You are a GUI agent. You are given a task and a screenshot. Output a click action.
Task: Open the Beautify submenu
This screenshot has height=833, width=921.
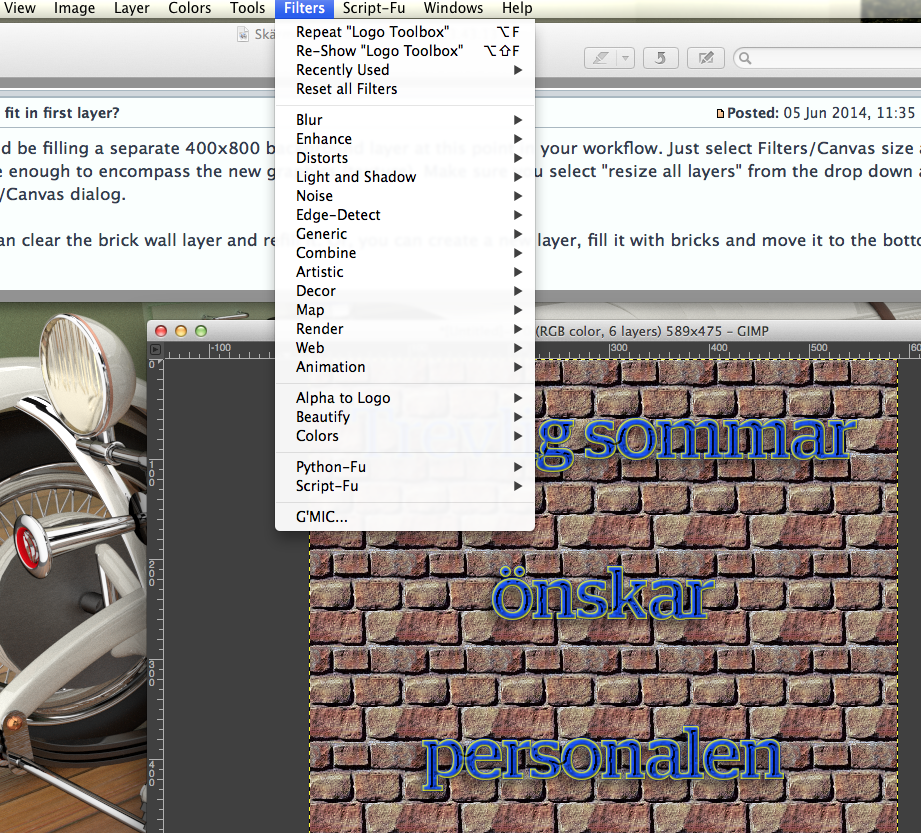pos(405,416)
